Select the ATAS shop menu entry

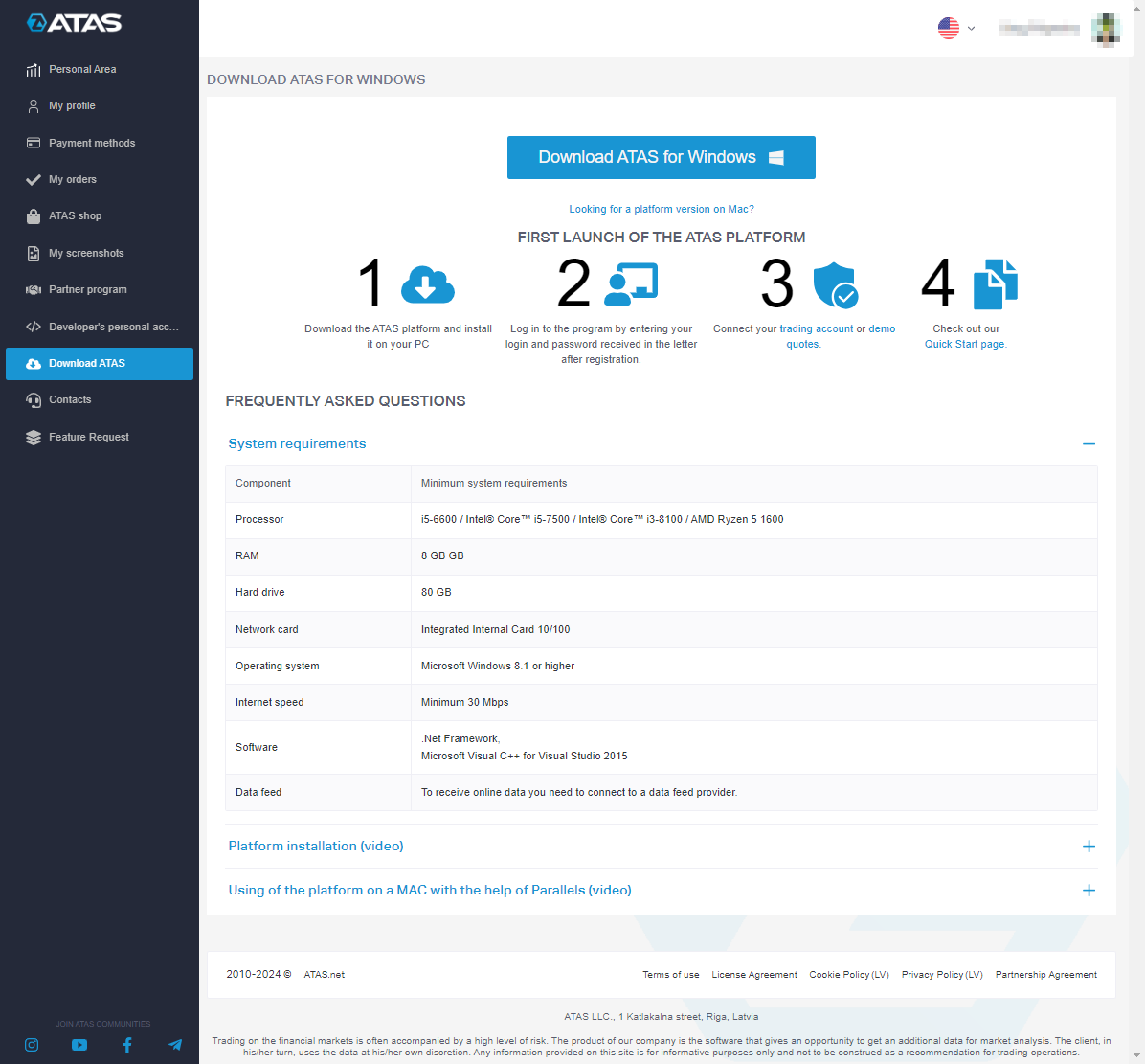[x=76, y=215]
